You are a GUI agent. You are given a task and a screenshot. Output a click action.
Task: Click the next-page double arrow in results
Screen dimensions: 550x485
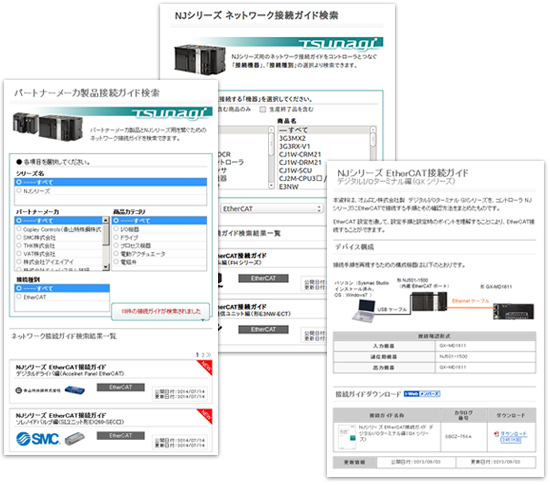coord(208,355)
